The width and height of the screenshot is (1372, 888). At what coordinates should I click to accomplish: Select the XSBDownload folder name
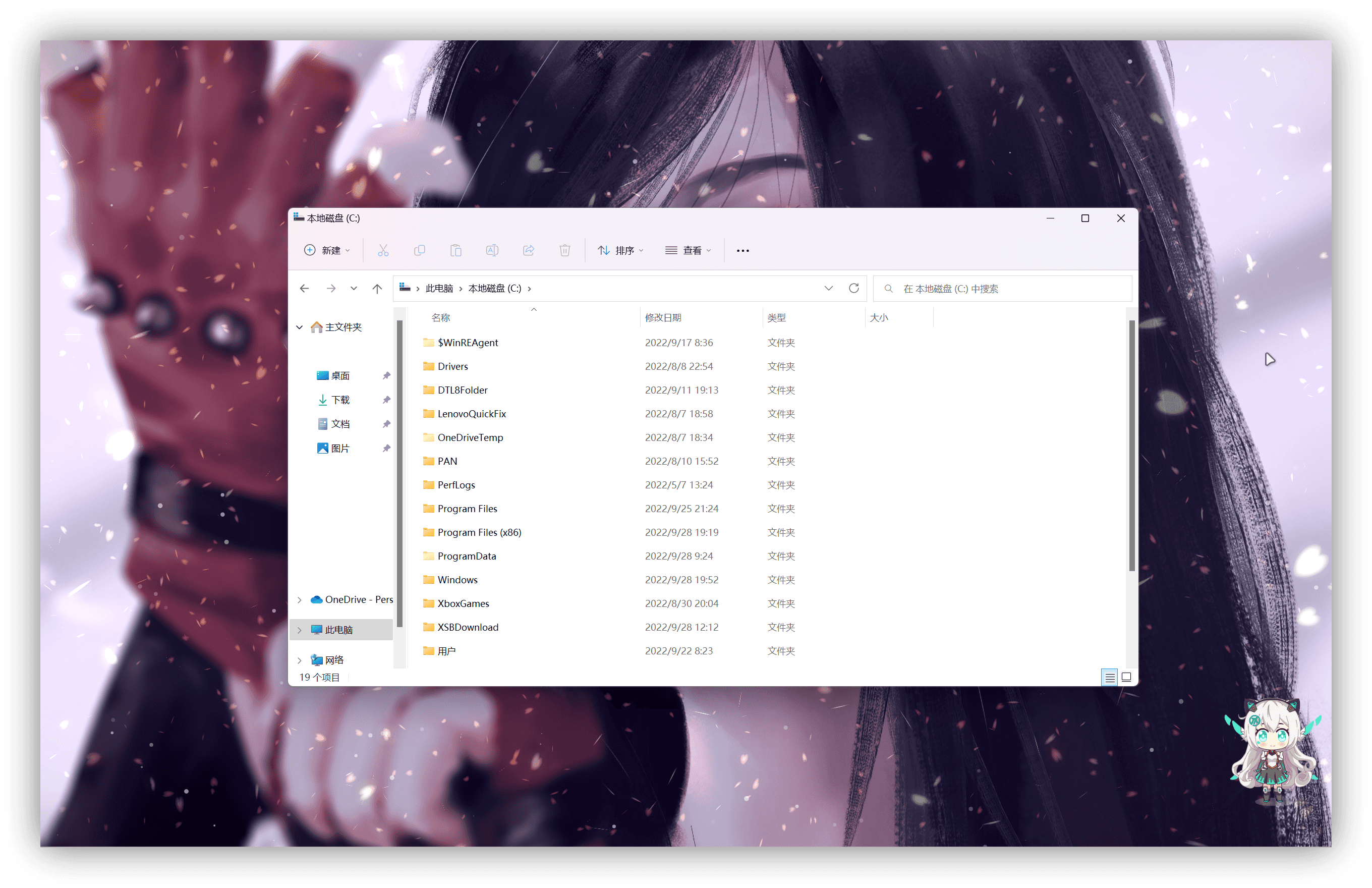tap(468, 627)
